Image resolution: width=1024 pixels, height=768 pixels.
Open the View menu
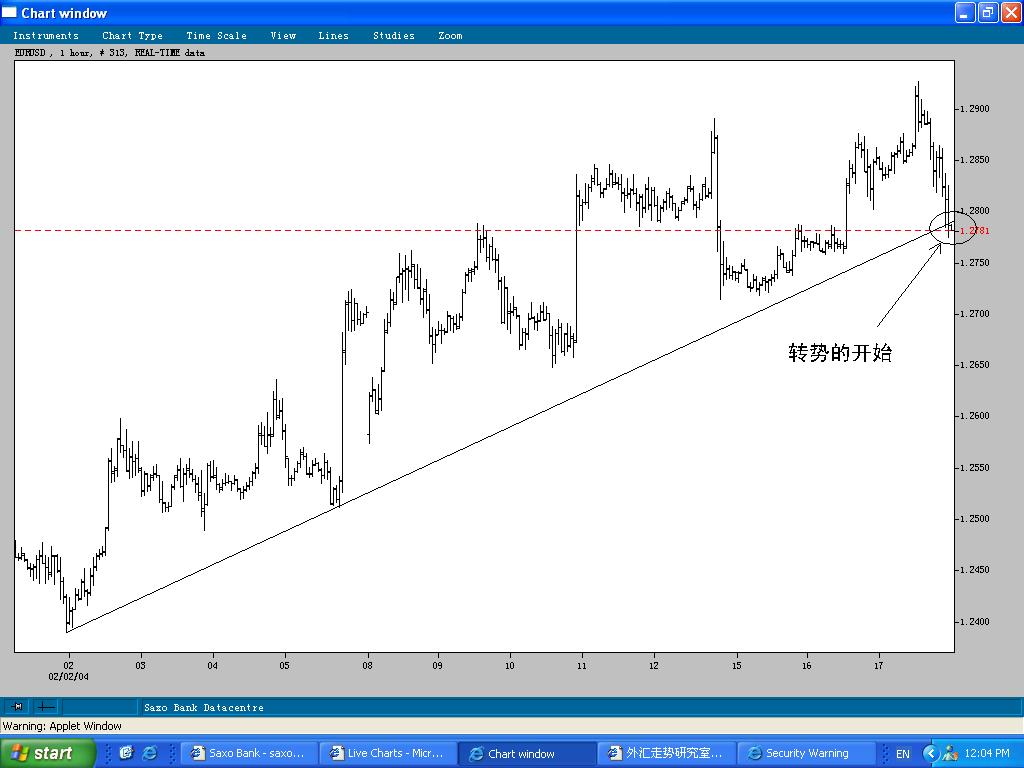[x=283, y=35]
